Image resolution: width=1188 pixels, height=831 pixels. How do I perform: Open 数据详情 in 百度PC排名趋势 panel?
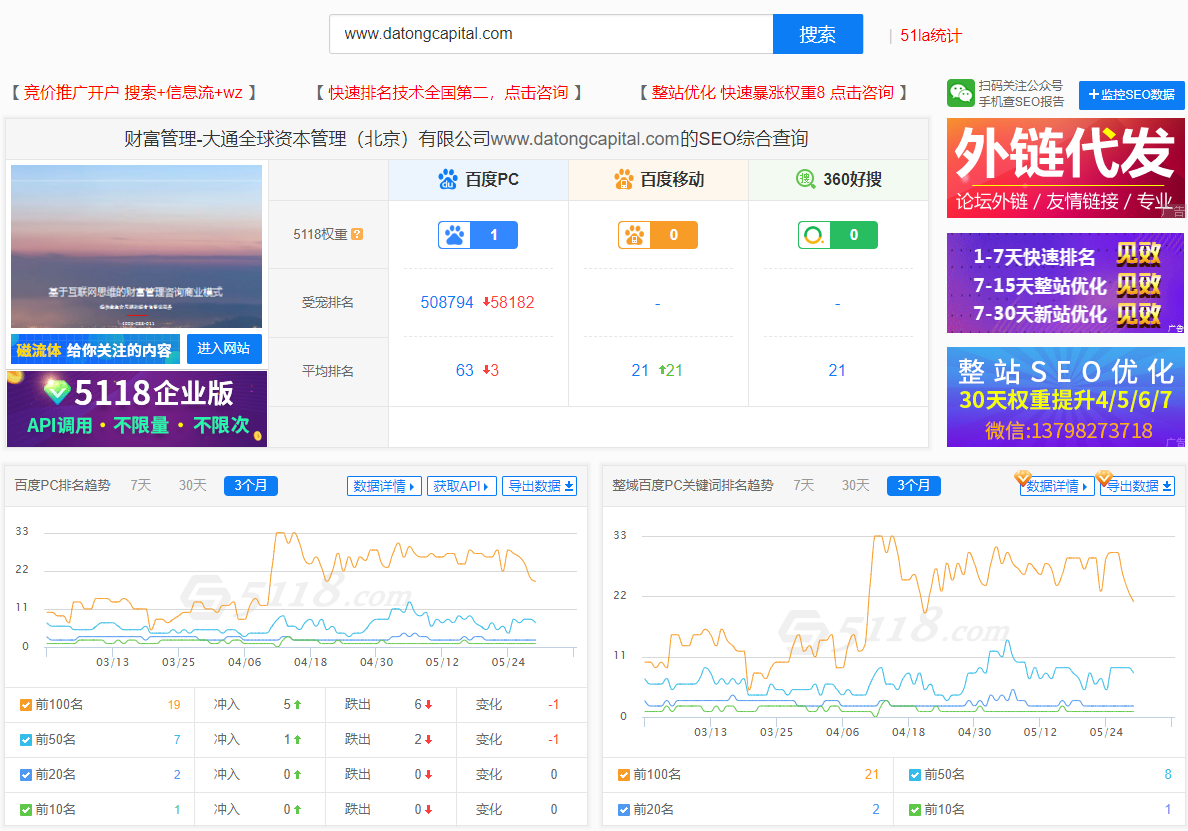pyautogui.click(x=384, y=486)
